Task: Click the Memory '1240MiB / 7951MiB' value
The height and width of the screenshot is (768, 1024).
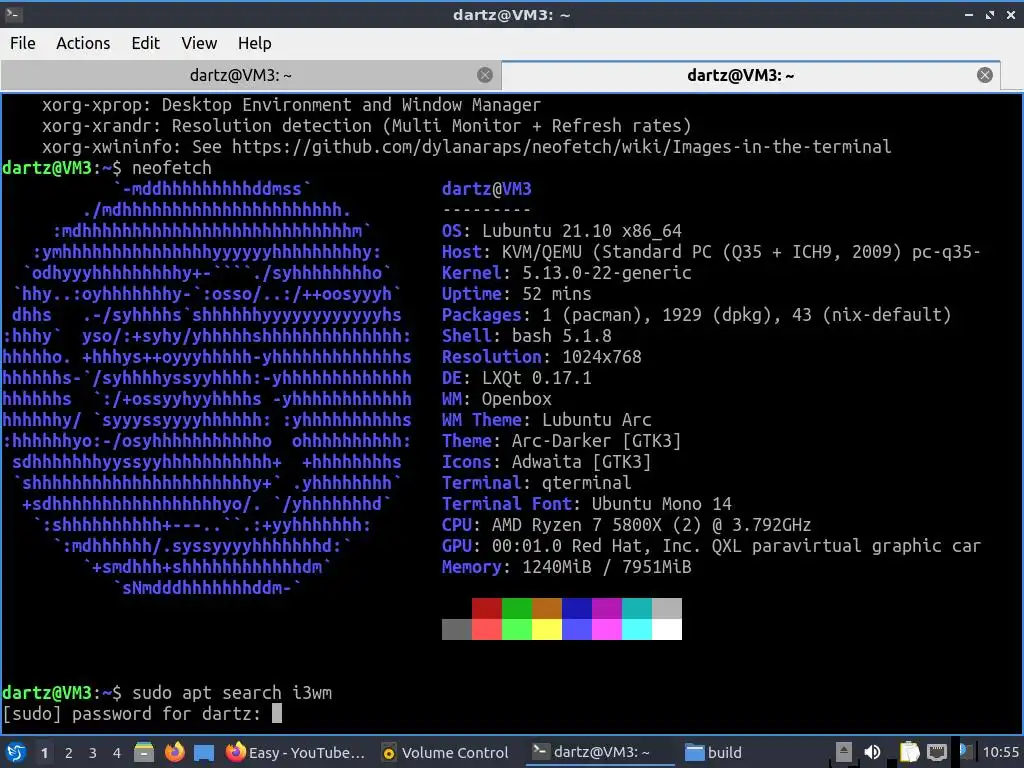Action: pos(607,567)
